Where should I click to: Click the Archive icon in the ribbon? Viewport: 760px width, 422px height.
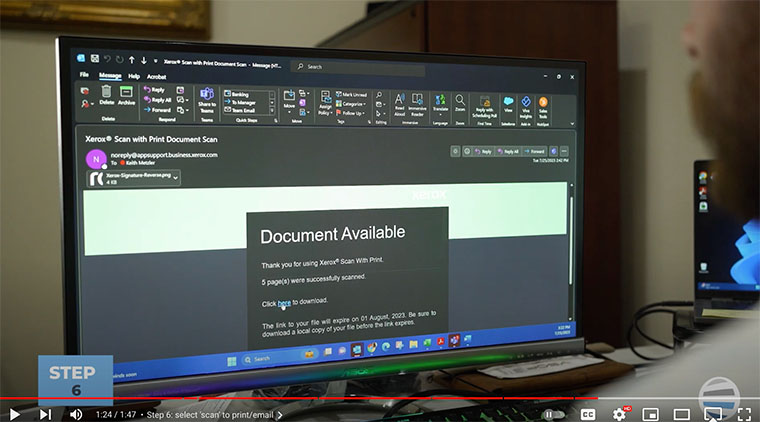point(126,92)
